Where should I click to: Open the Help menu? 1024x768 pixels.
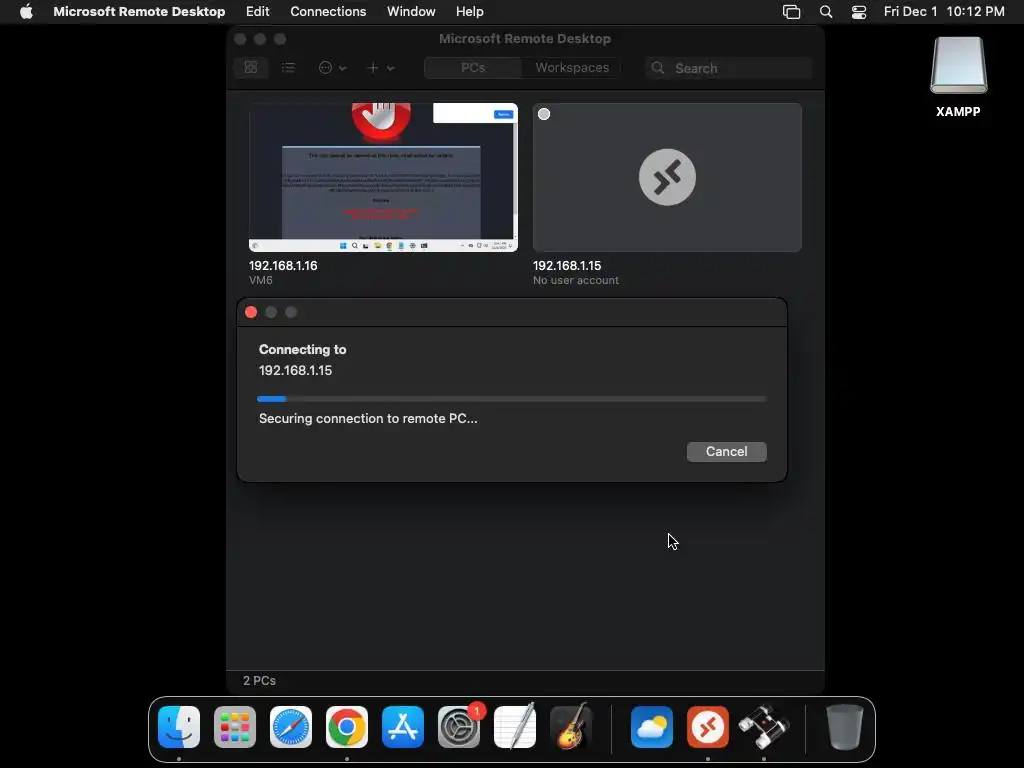(470, 12)
